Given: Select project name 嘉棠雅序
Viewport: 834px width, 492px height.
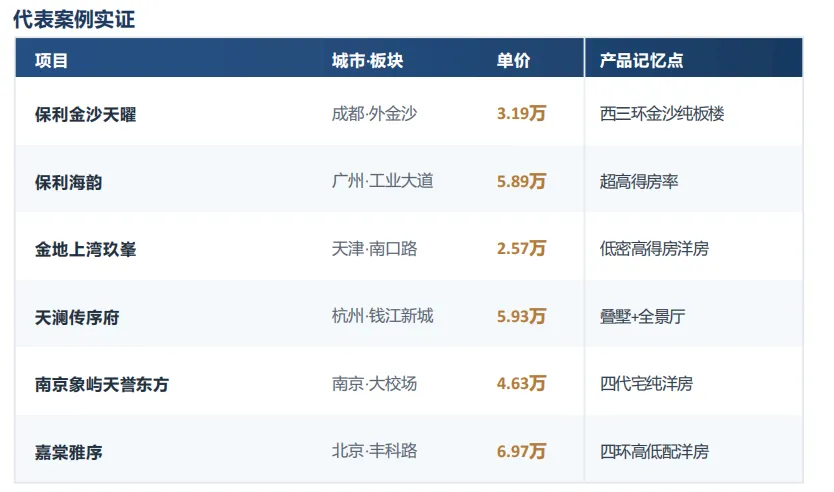Looking at the screenshot, I should (69, 453).
